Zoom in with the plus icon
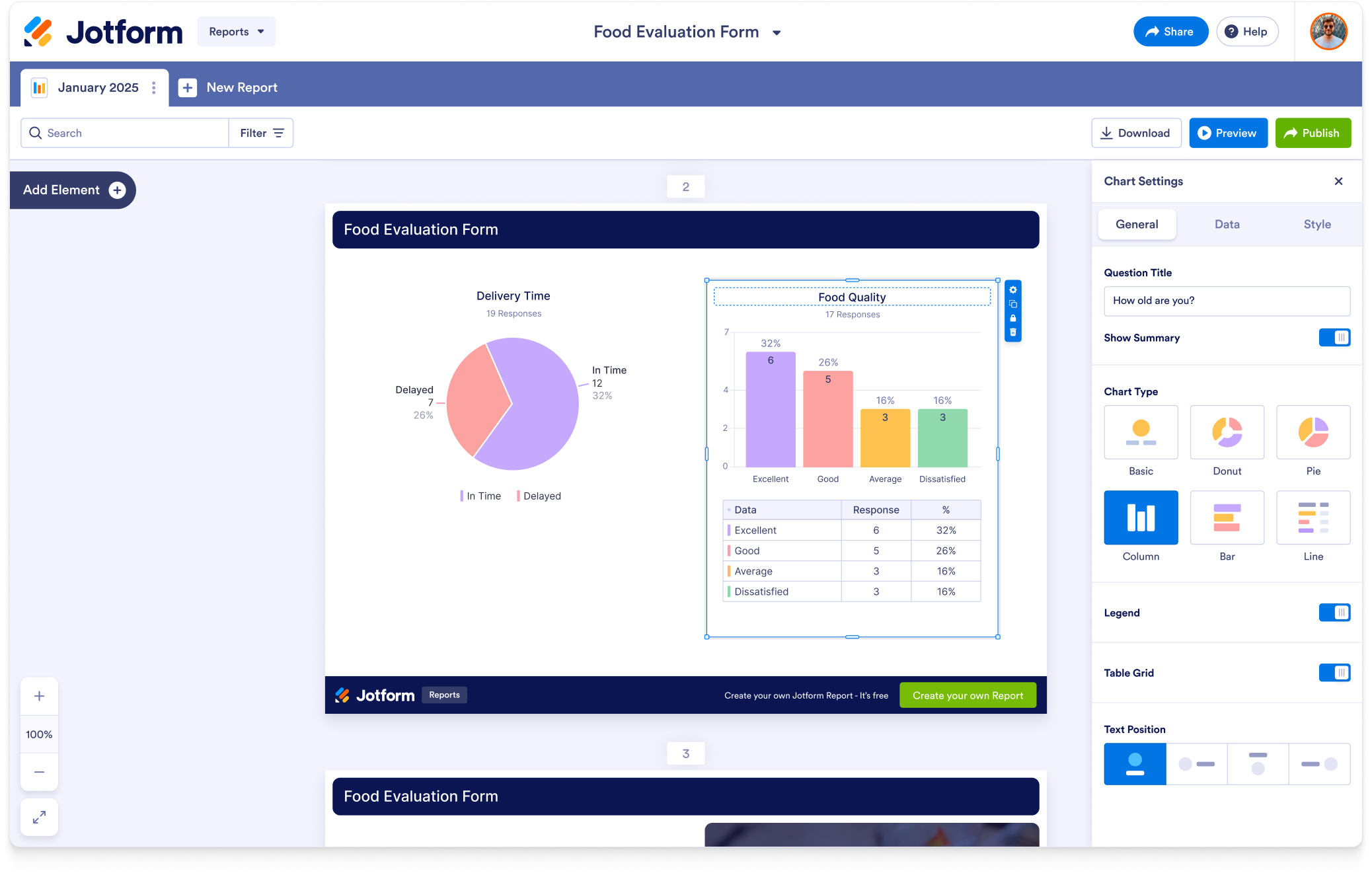This screenshot has width=1372, height=879. pos(39,696)
